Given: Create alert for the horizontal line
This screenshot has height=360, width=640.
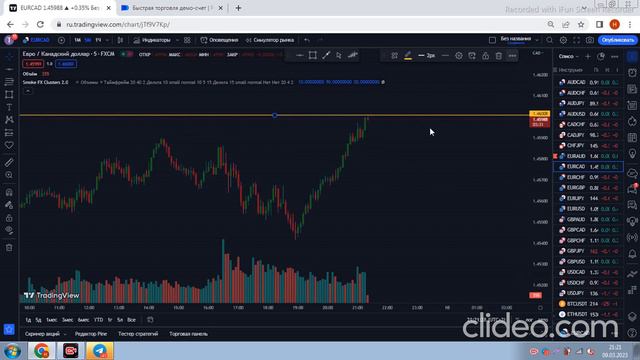Looking at the screenshot, I should 472,56.
